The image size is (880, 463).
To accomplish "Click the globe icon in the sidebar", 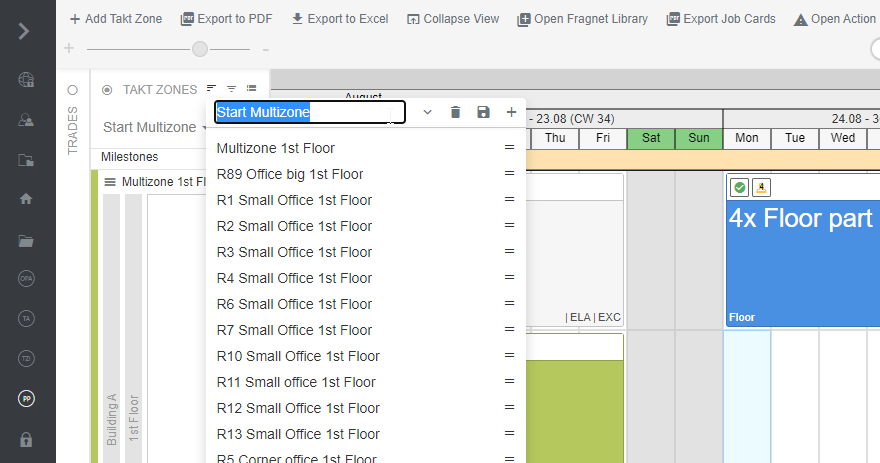I will tap(26, 80).
